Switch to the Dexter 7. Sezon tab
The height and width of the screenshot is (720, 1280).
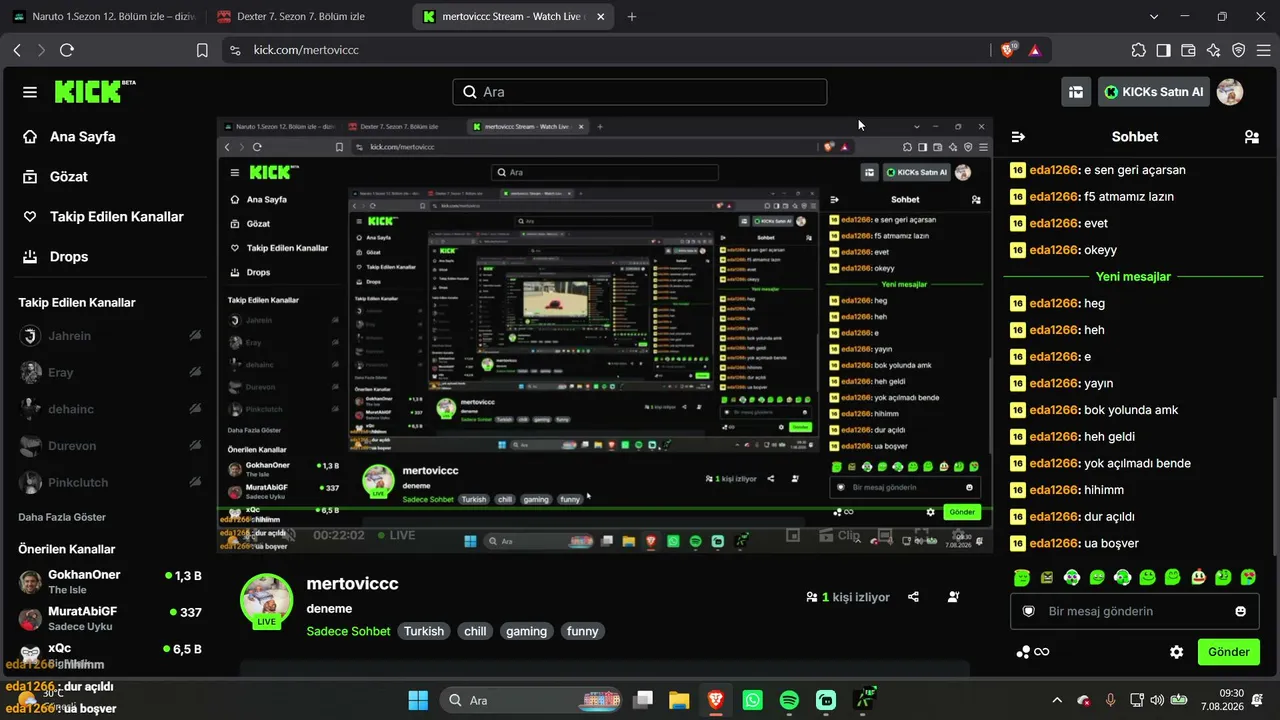[306, 17]
